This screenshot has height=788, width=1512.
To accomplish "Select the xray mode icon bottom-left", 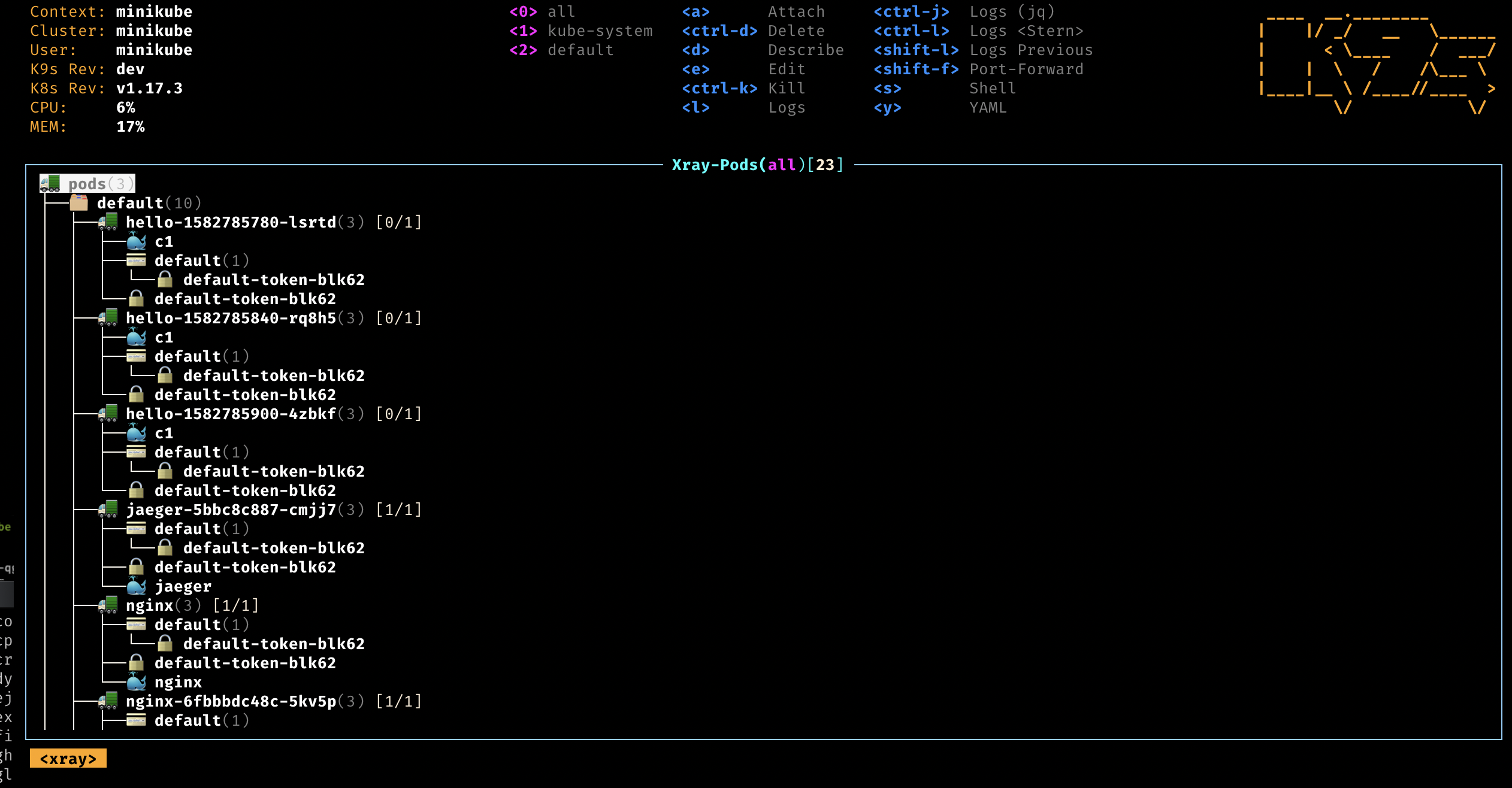I will (70, 758).
